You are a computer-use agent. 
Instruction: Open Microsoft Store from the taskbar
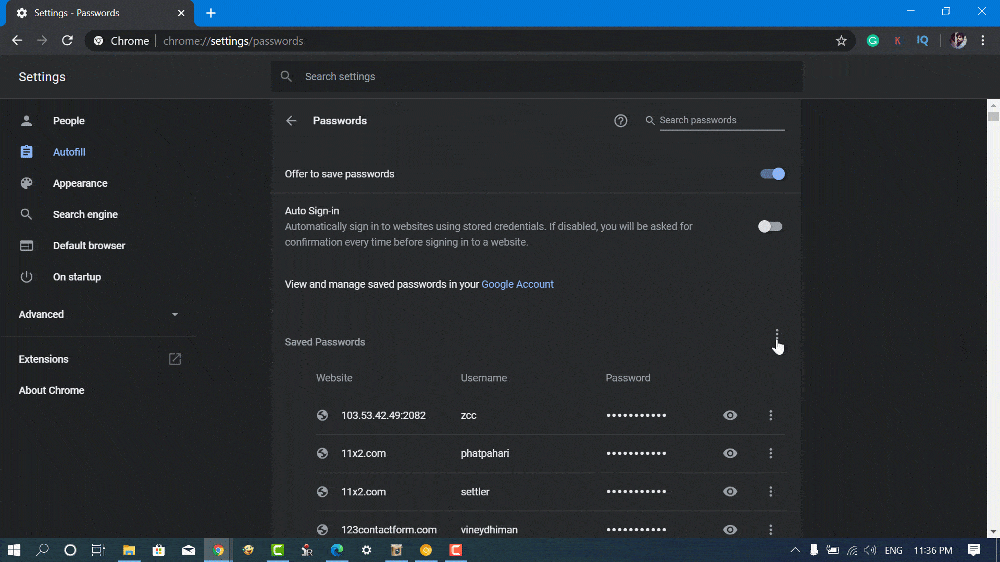click(x=159, y=550)
